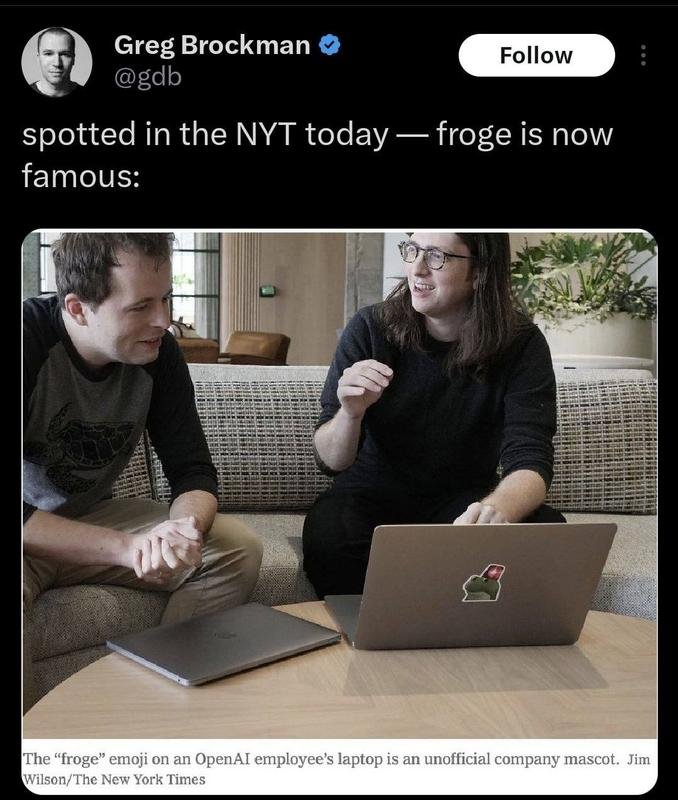Tap the brown leather chair in the background
The image size is (678, 800).
(254, 348)
